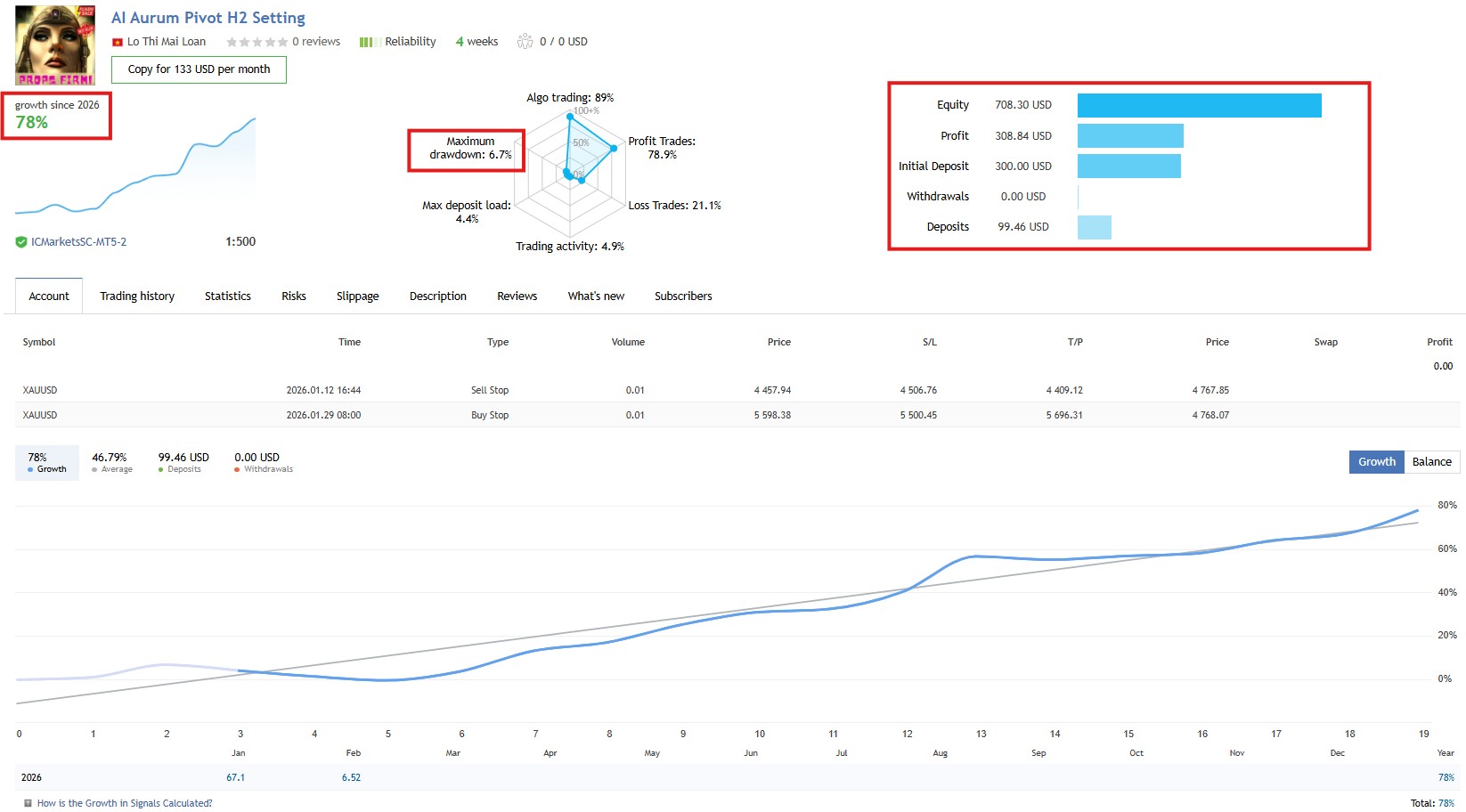Switch to the Statistics tab
The image size is (1466, 812).
[x=228, y=296]
